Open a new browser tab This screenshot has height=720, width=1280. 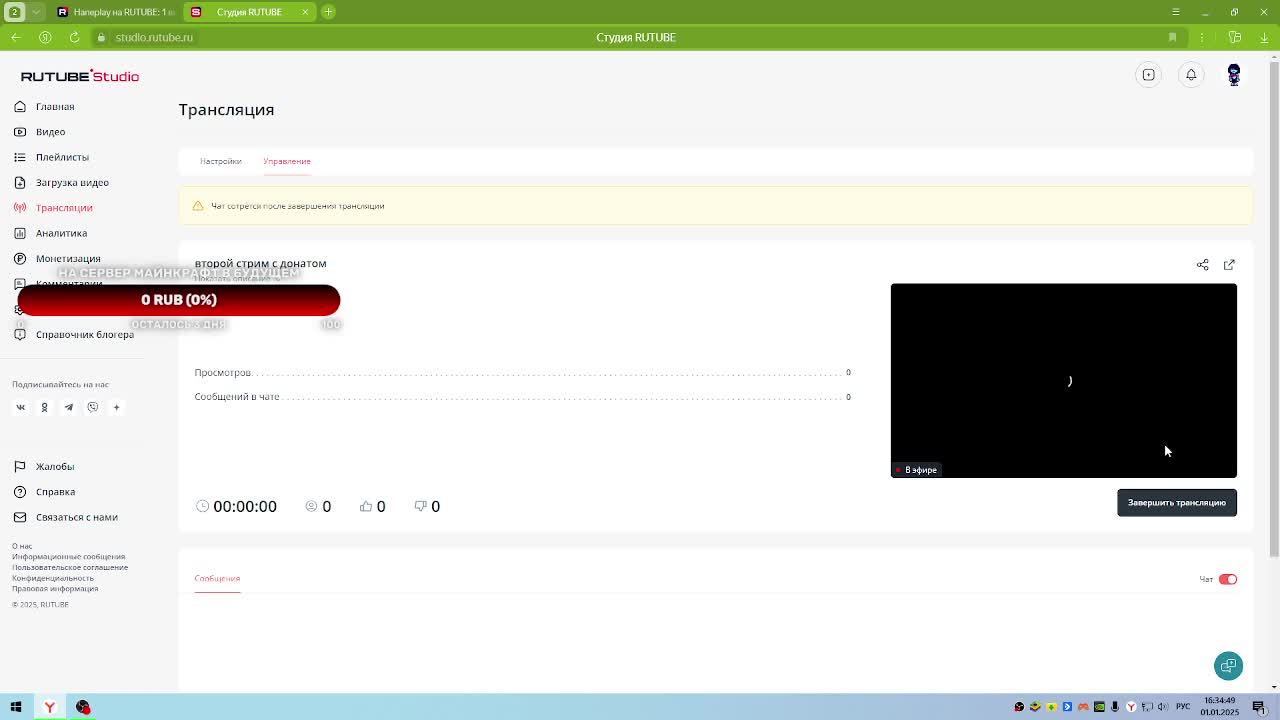coord(328,12)
